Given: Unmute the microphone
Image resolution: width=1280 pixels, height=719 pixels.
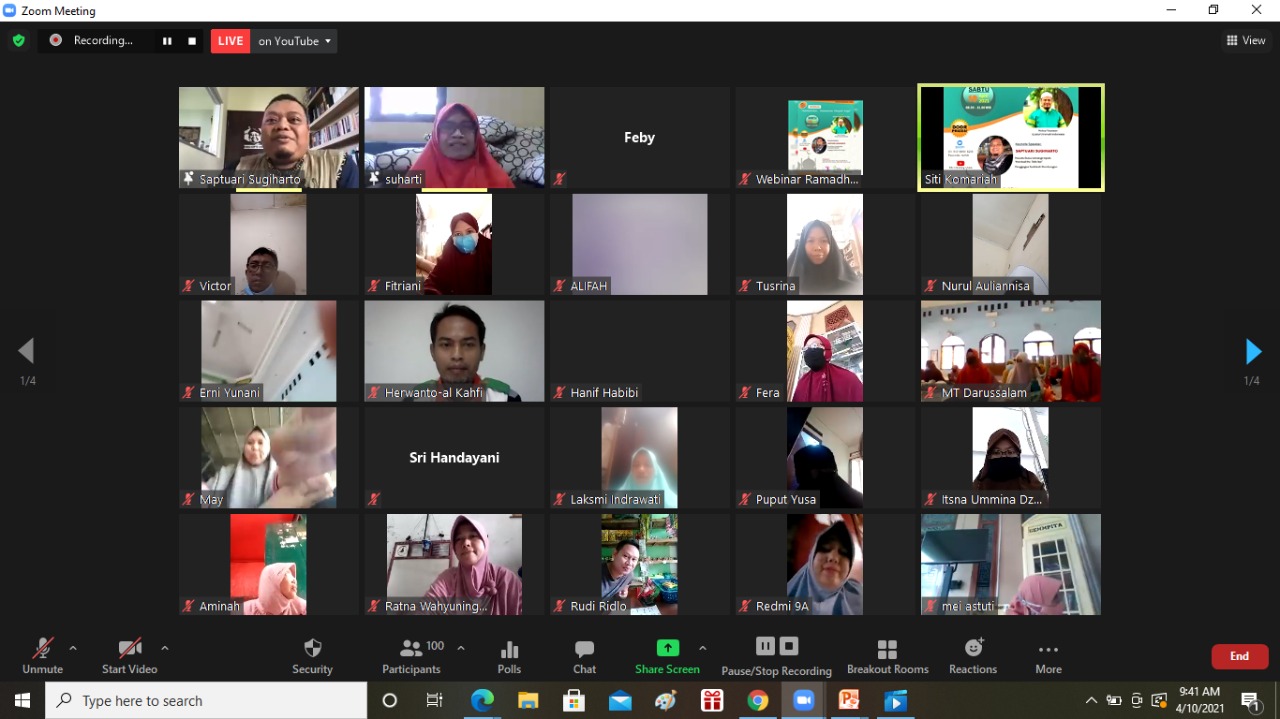Looking at the screenshot, I should [x=42, y=656].
